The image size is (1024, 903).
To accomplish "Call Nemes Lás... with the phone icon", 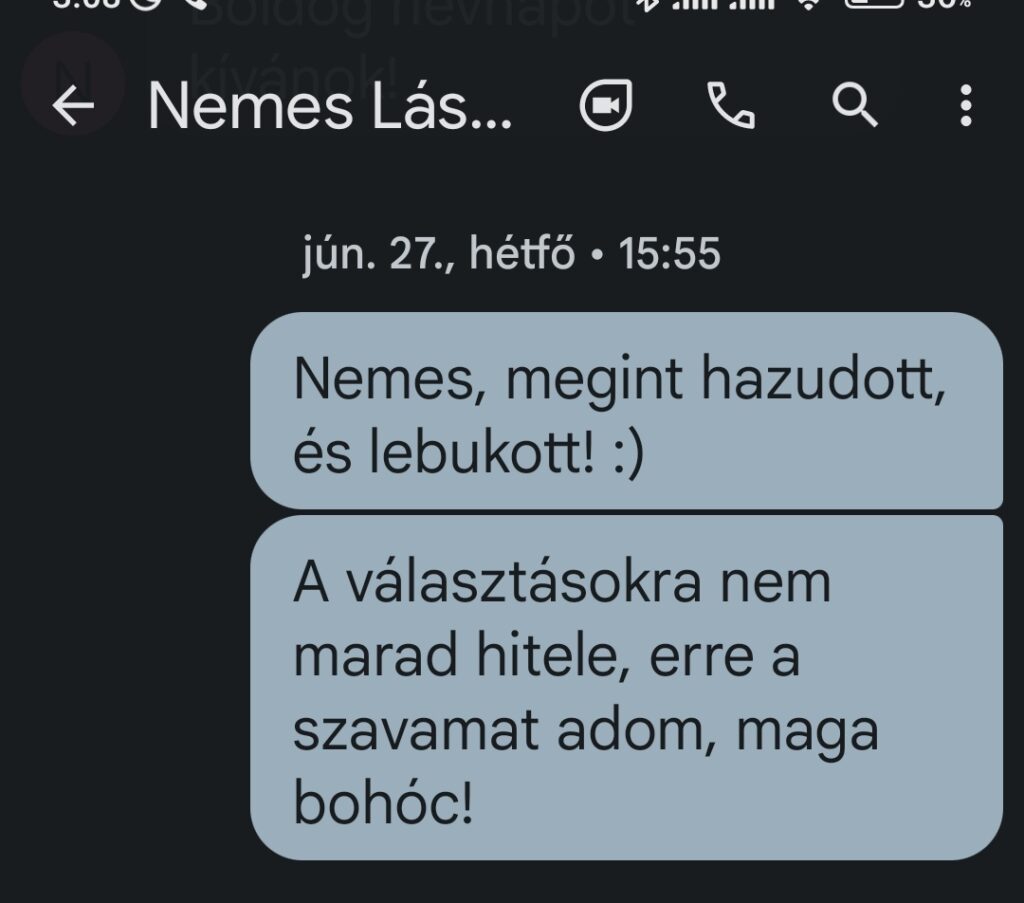I will click(731, 105).
